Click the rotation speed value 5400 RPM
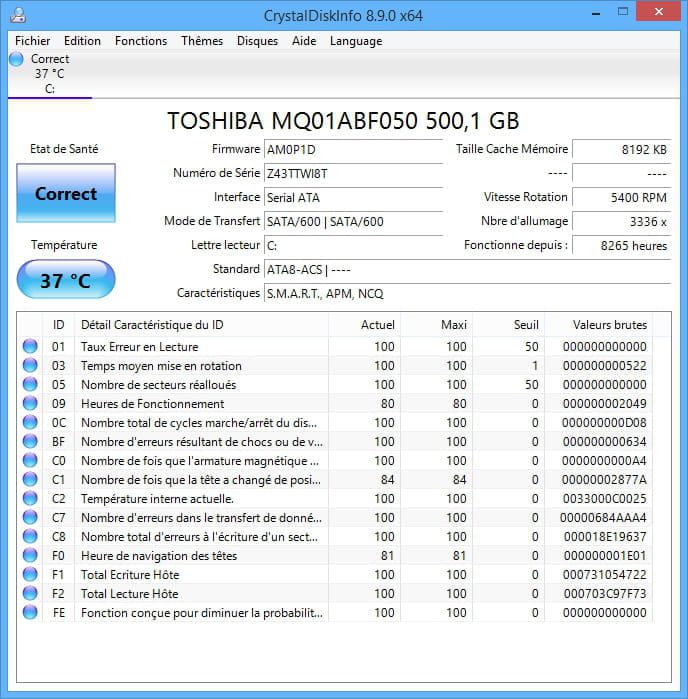The height and width of the screenshot is (699, 688). 622,197
